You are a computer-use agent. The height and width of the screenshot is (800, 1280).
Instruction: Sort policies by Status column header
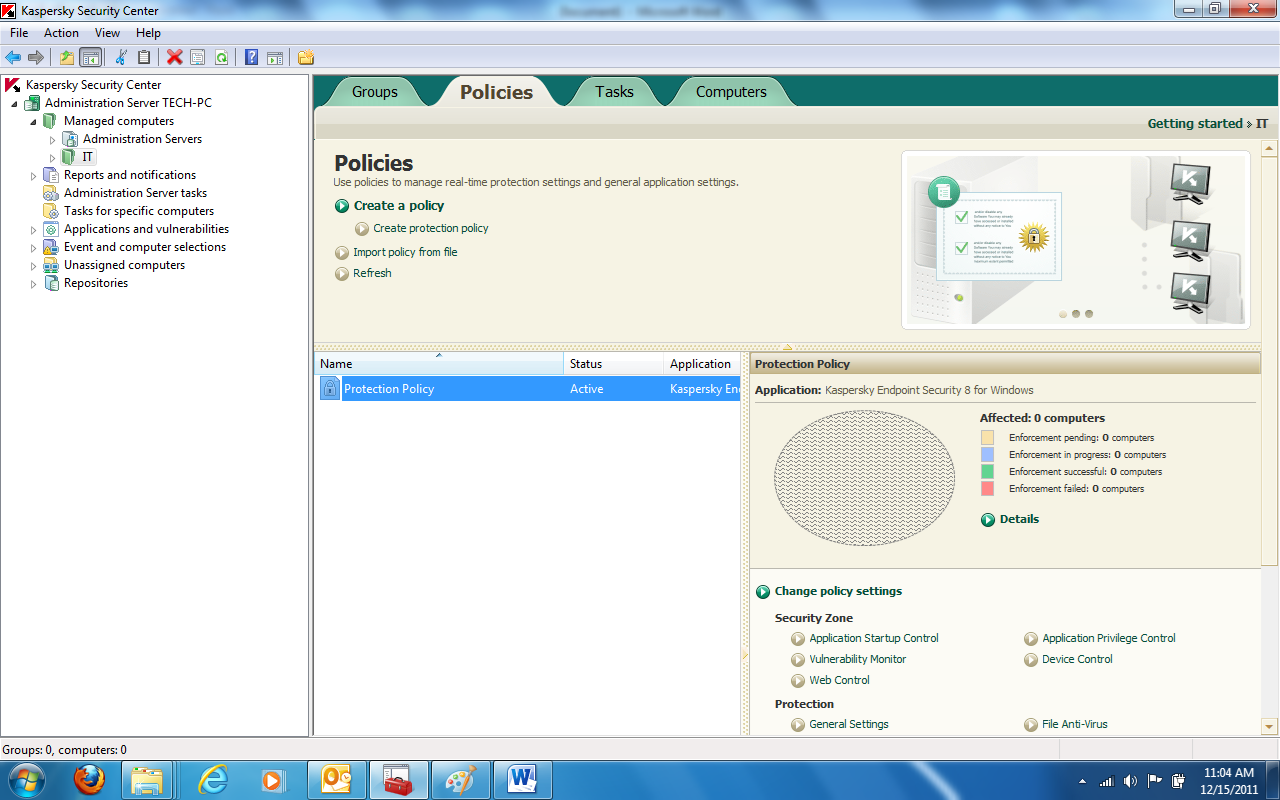pos(614,364)
